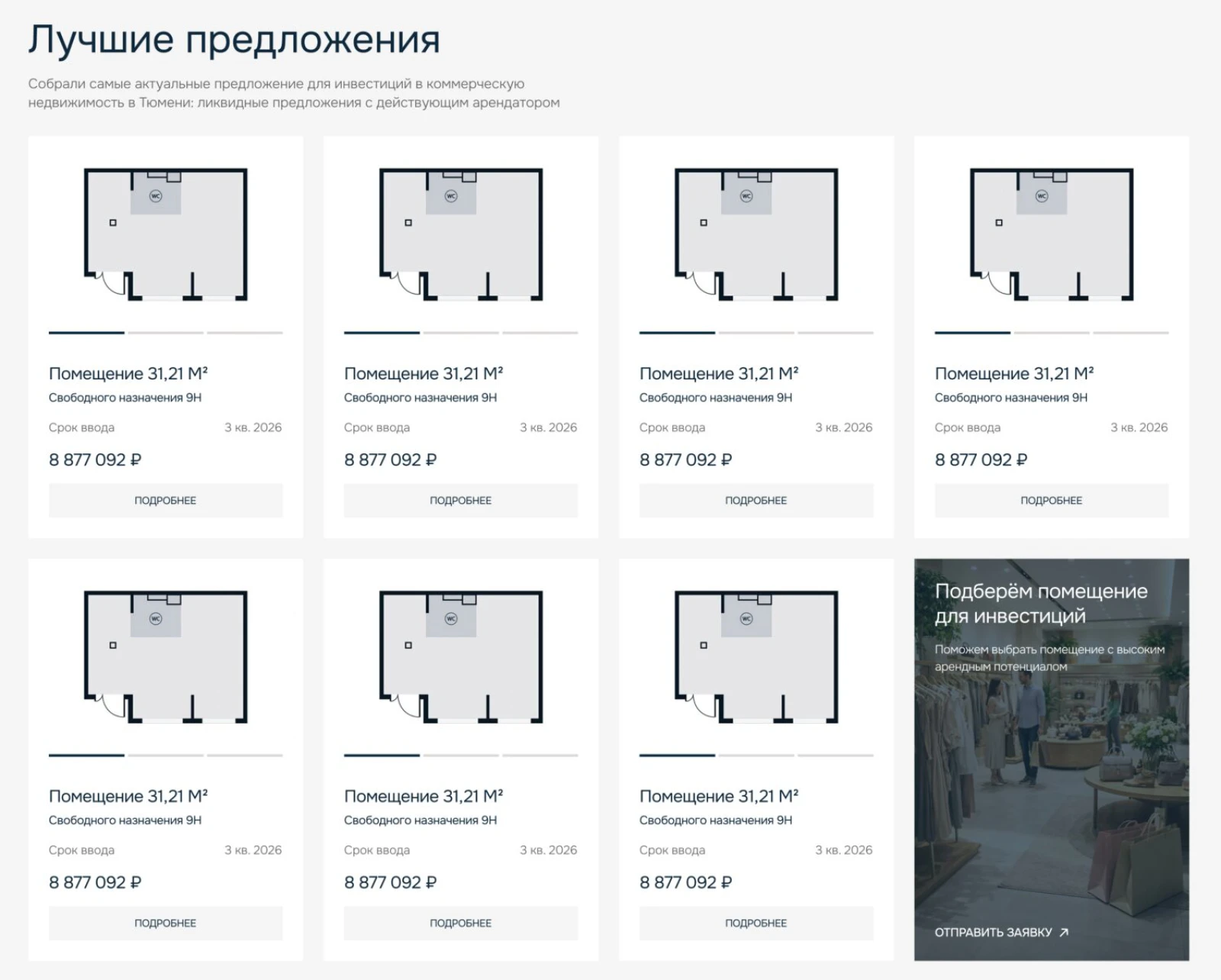Viewport: 1221px width, 980px height.
Task: Click title Помещение 31,21 М² on third bottom-row card
Action: pyautogui.click(x=719, y=796)
